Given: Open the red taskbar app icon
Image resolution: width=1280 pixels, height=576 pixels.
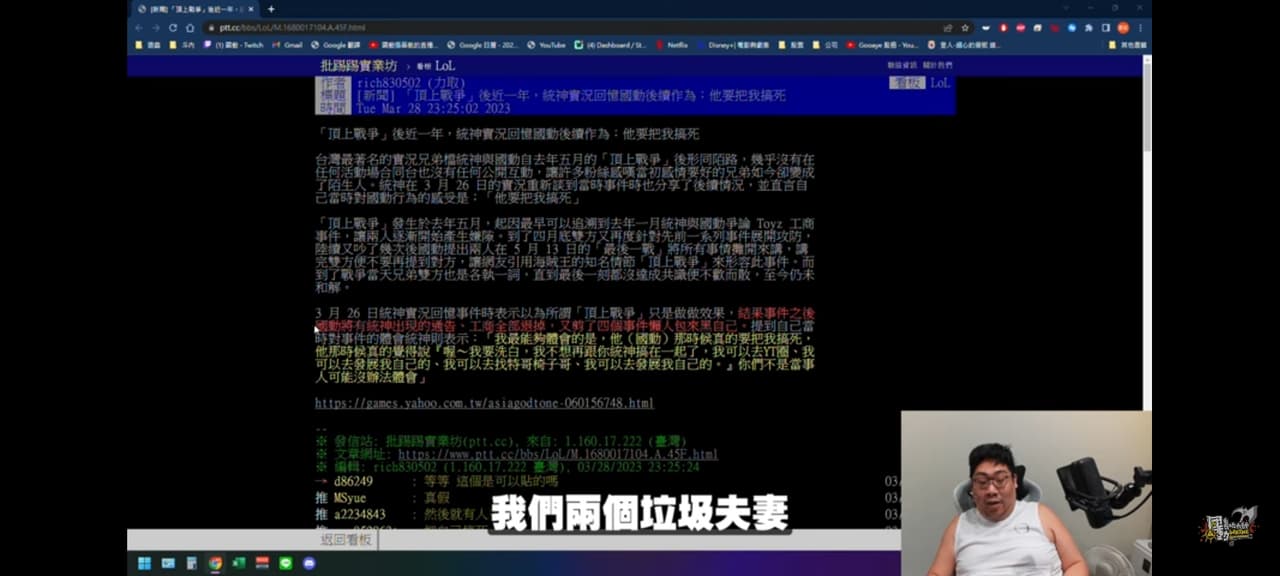Looking at the screenshot, I should pyautogui.click(x=262, y=563).
